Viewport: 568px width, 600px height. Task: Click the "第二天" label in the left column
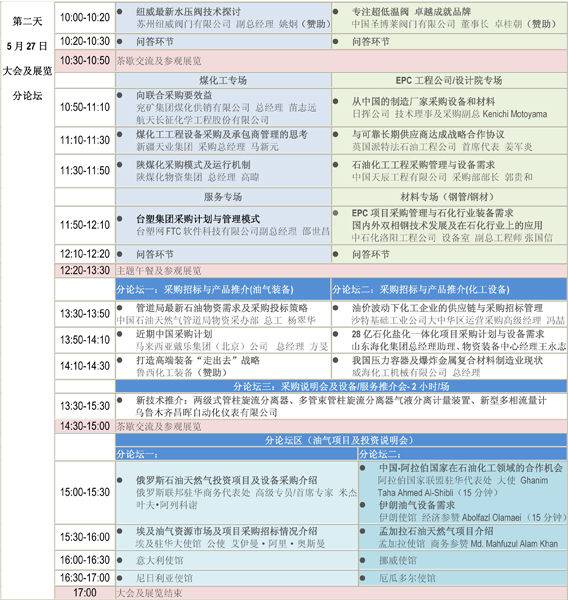pos(27,21)
